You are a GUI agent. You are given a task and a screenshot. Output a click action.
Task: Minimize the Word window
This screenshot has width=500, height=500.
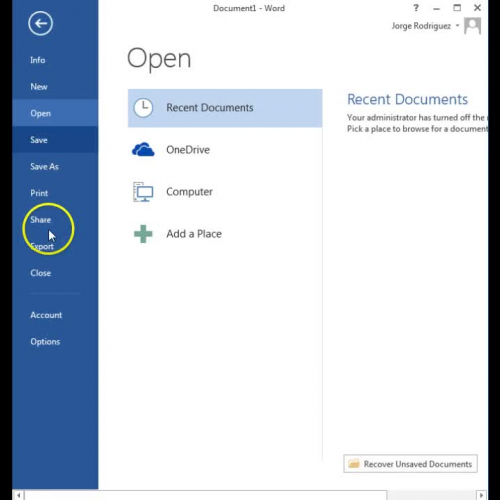point(436,8)
